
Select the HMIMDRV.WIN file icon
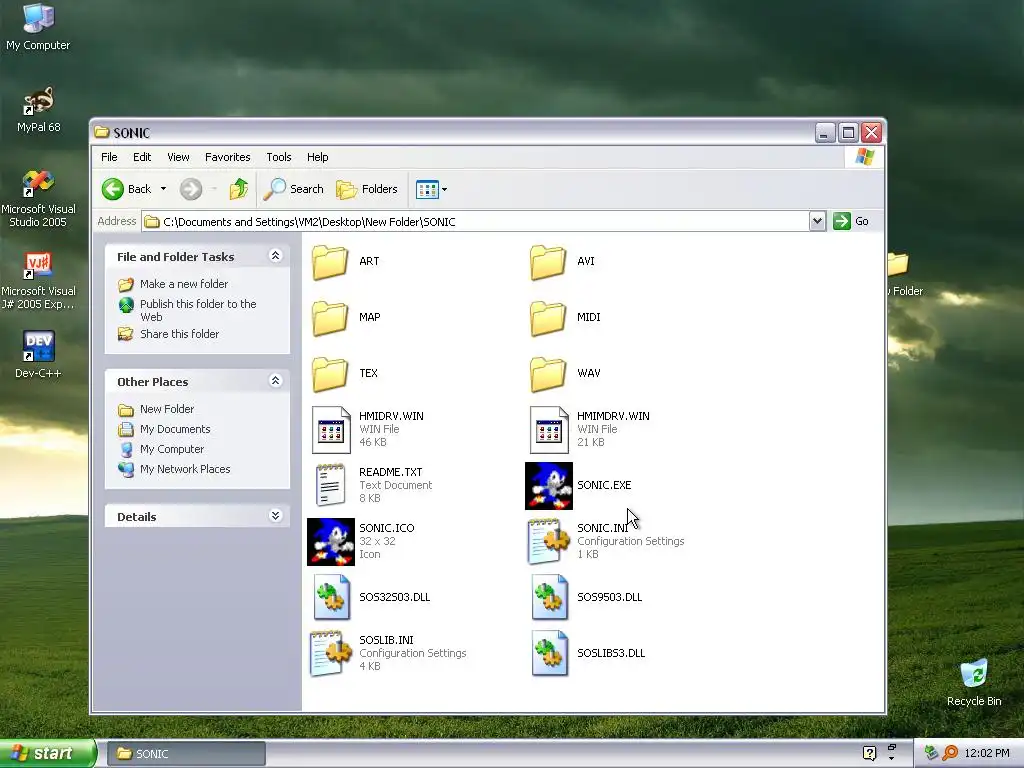549,430
